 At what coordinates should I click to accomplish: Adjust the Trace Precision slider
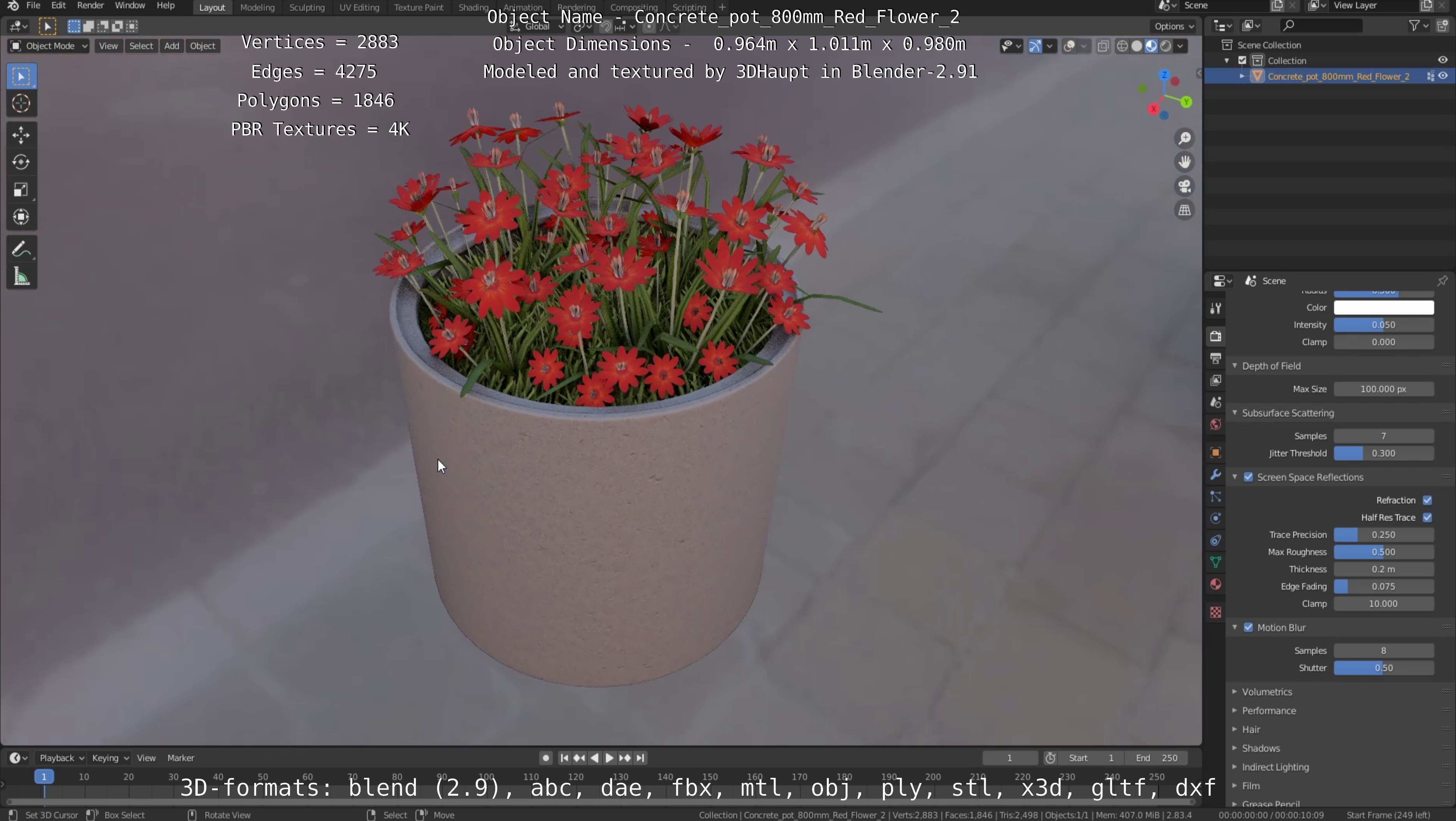click(x=1383, y=535)
